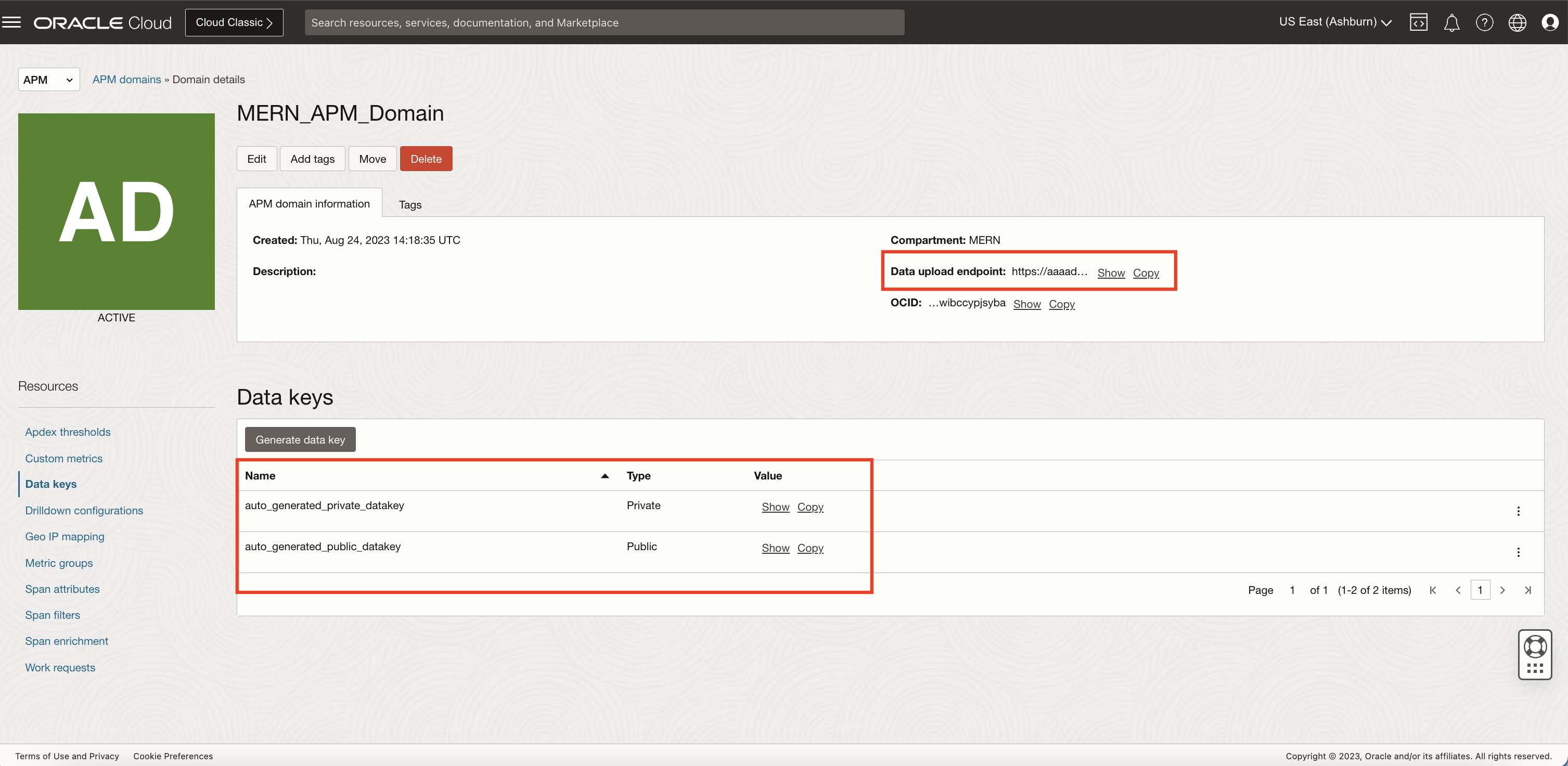Open the navigation hamburger menu

[x=11, y=22]
